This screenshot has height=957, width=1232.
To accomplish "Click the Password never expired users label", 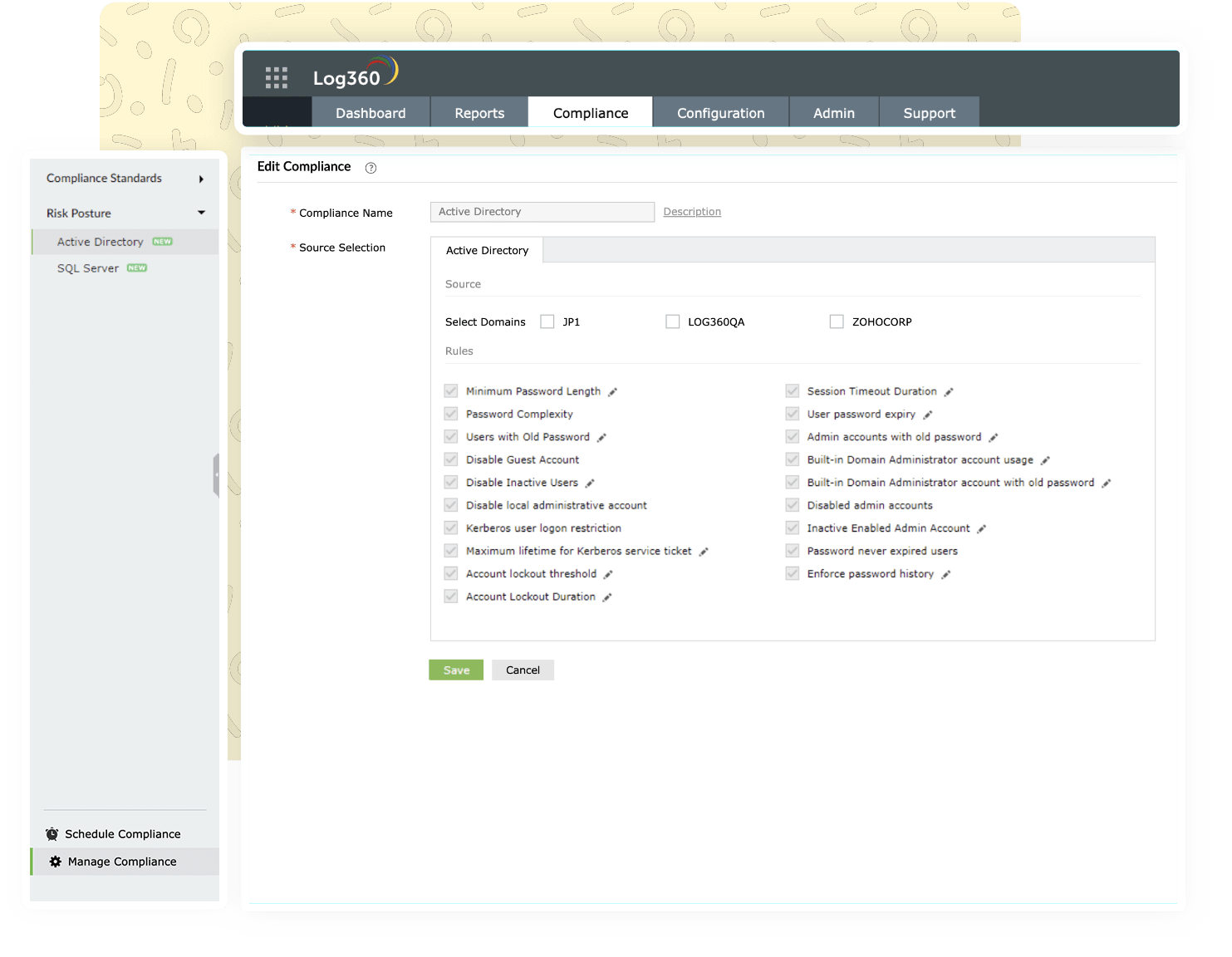I will click(x=882, y=551).
